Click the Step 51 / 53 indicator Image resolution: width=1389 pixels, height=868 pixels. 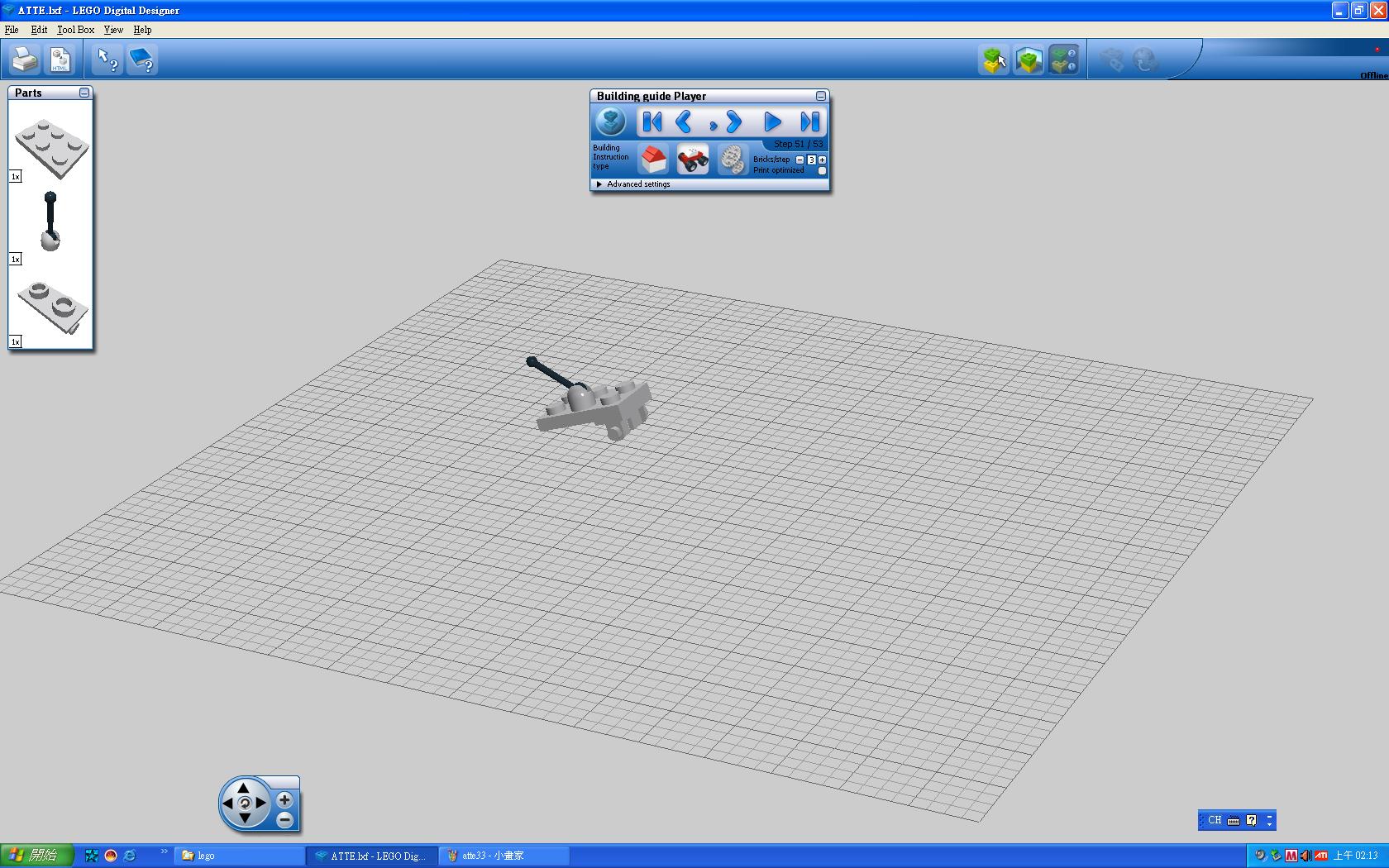coord(798,144)
